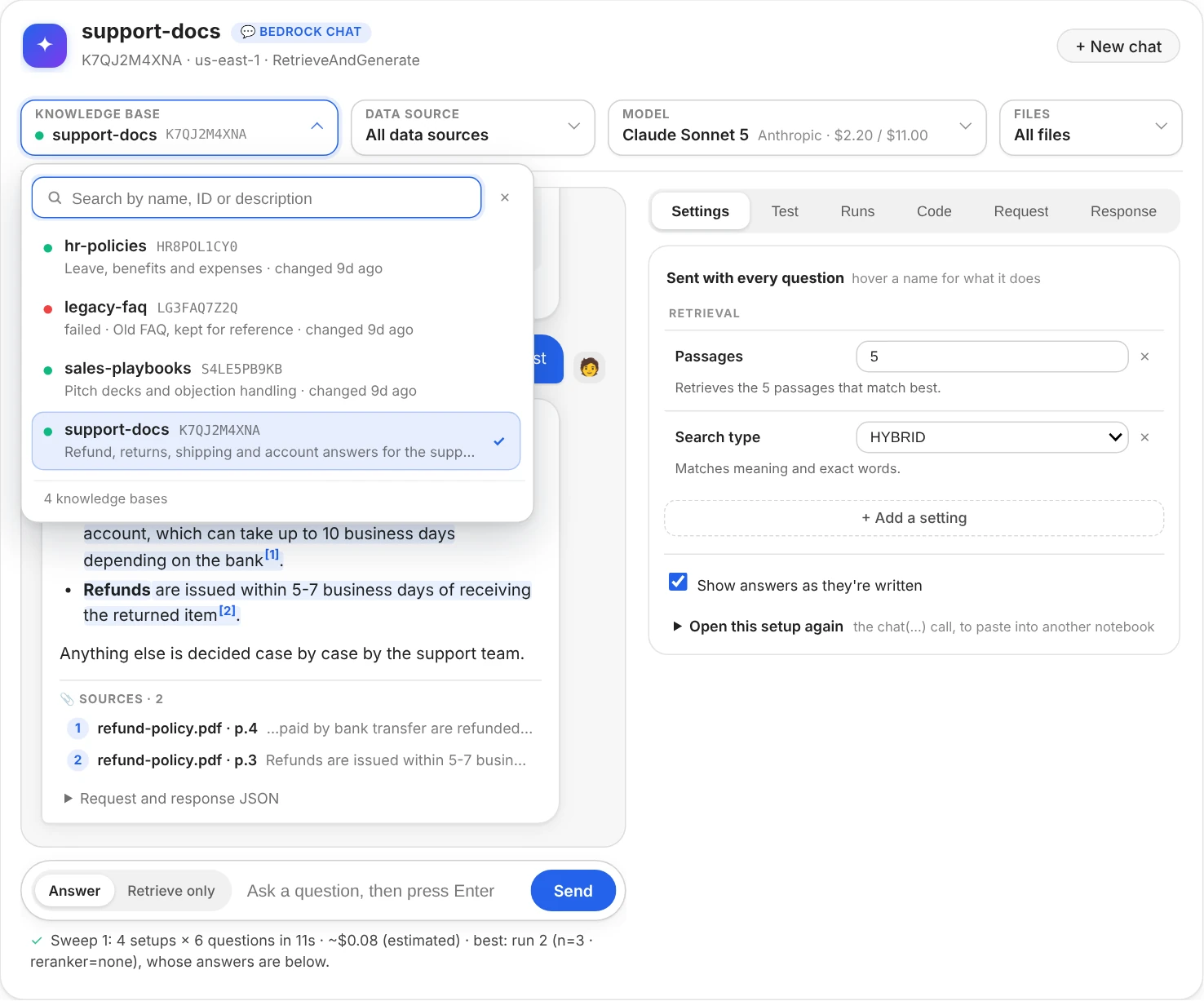Screen dimensions: 1204x1001
Task: Open the Runs tab
Action: (857, 211)
